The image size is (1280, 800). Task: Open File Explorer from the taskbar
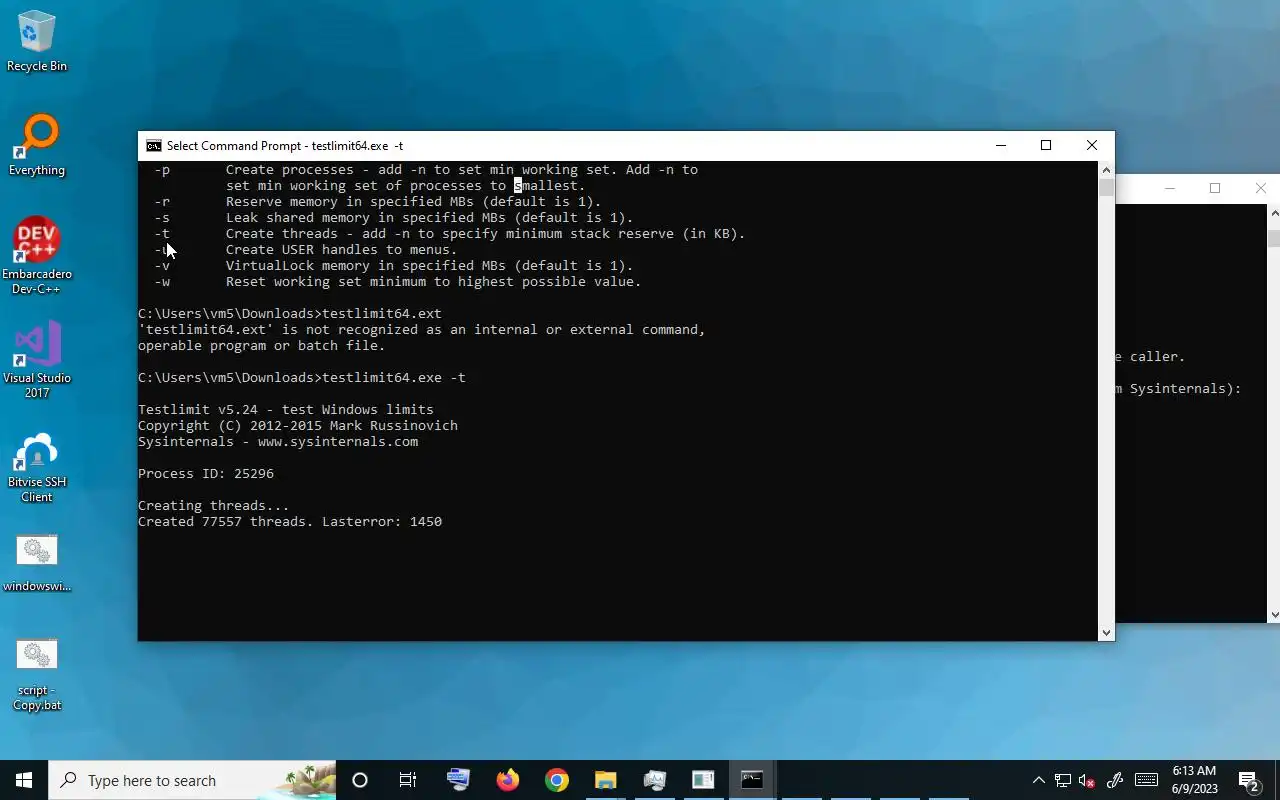click(x=606, y=780)
